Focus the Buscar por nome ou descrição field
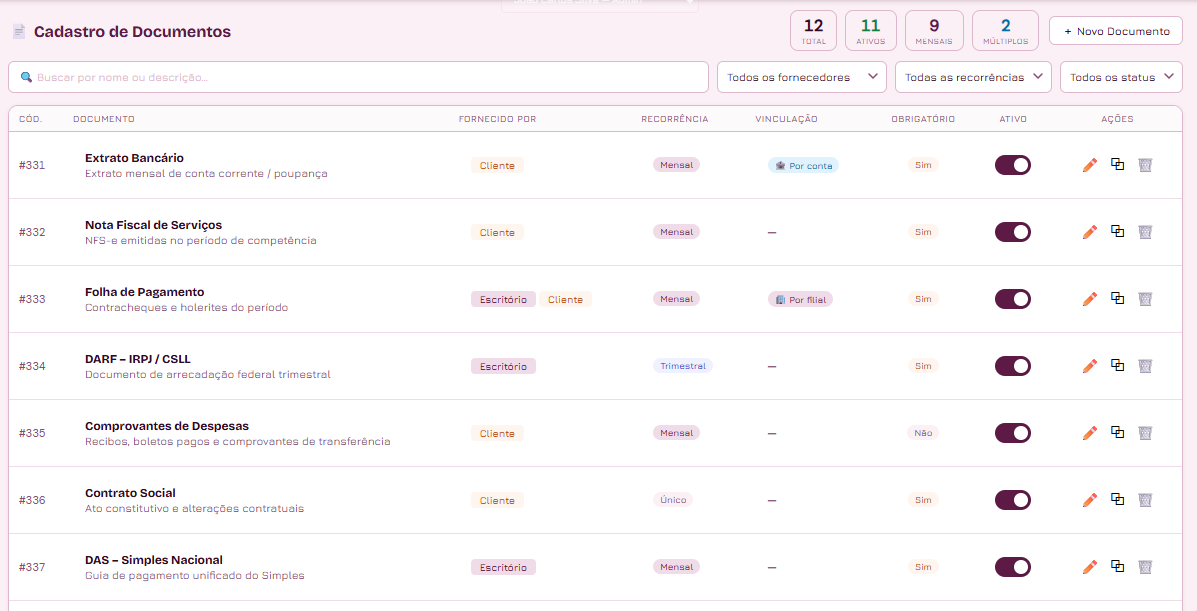Viewport: 1197px width, 611px height. (x=359, y=77)
